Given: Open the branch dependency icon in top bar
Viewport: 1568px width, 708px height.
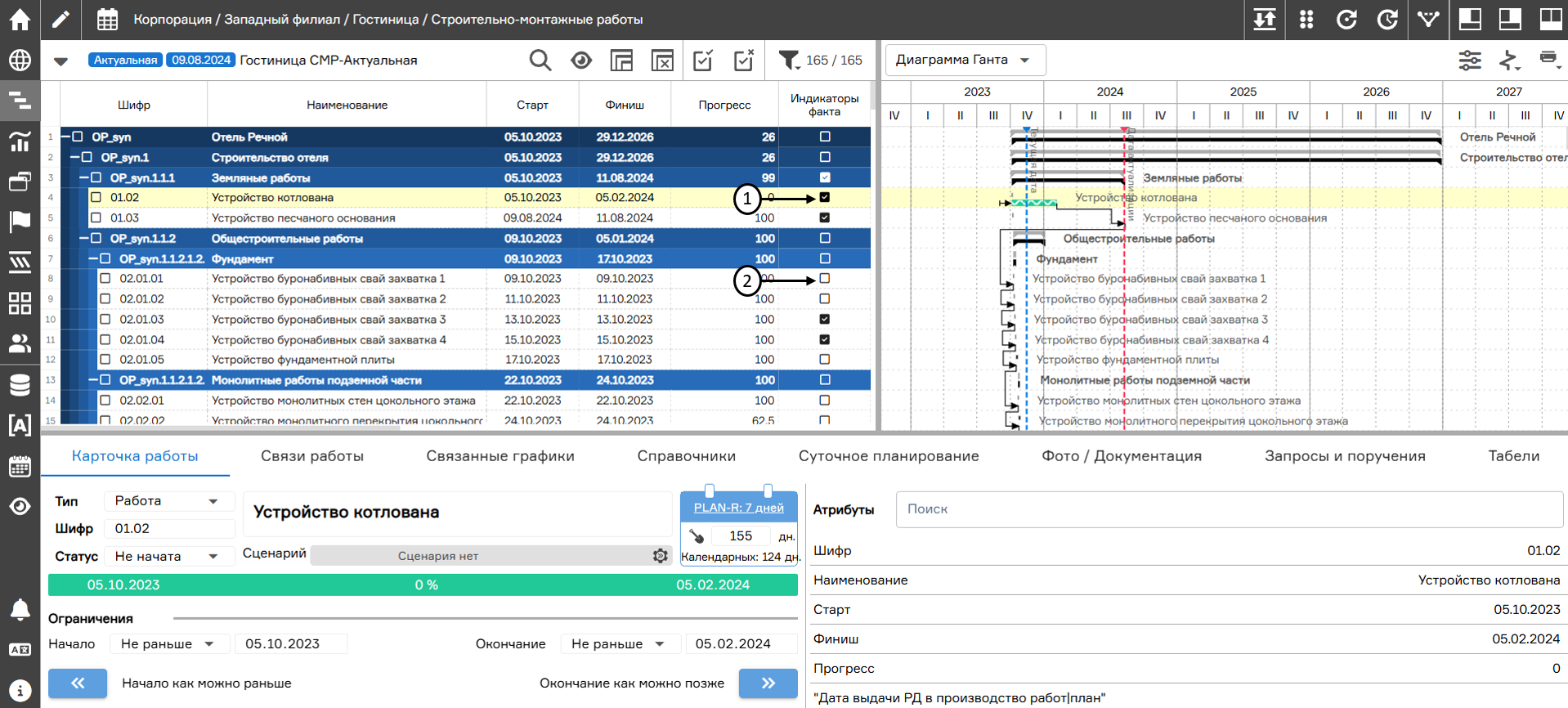Looking at the screenshot, I should point(1428,20).
